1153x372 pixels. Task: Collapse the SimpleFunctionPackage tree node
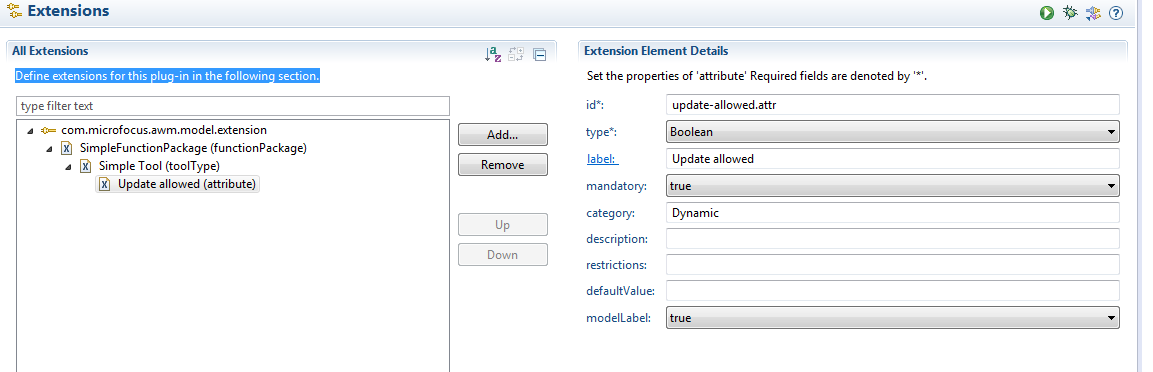click(49, 149)
